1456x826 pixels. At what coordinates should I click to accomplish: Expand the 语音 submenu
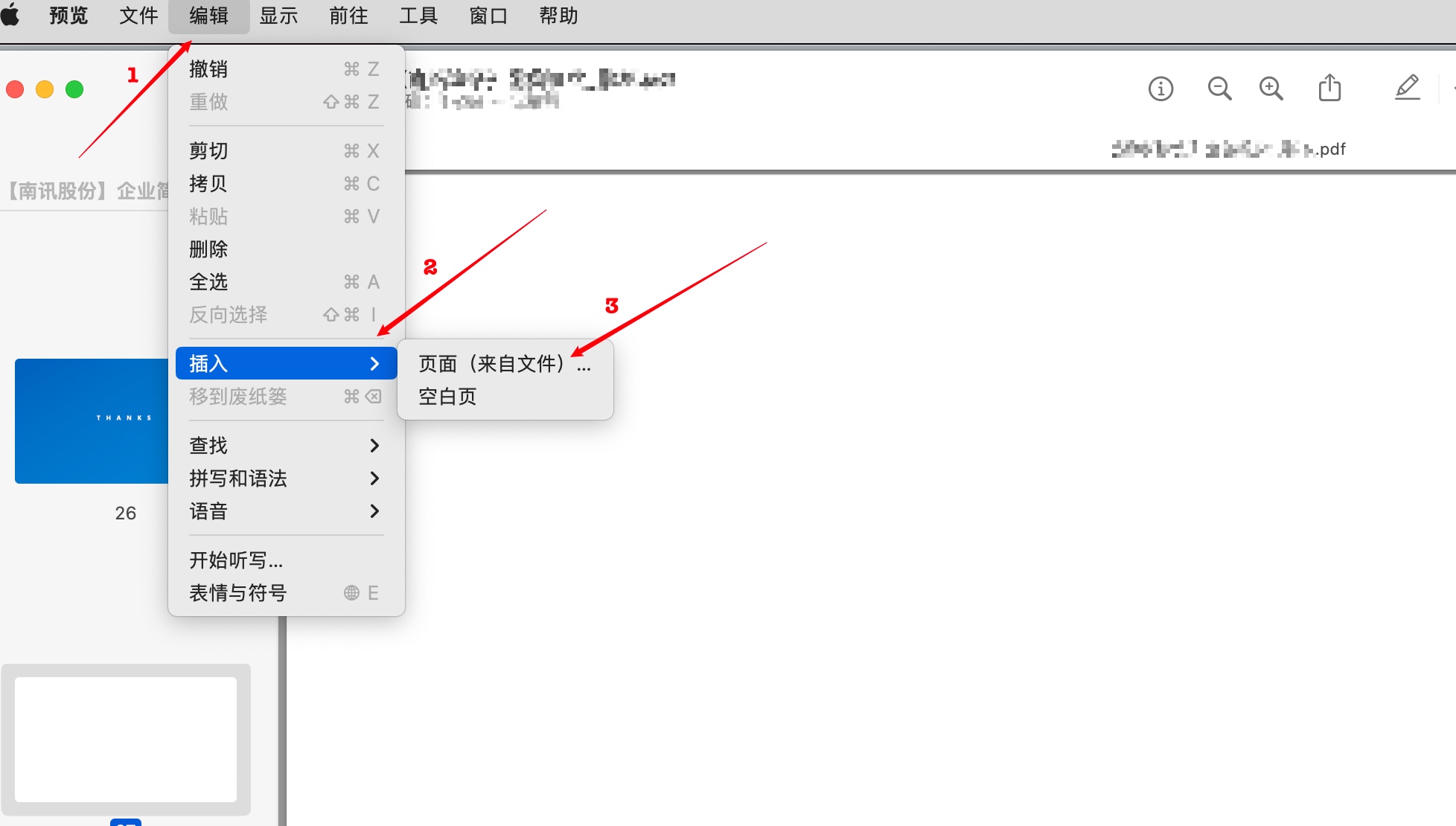point(287,511)
